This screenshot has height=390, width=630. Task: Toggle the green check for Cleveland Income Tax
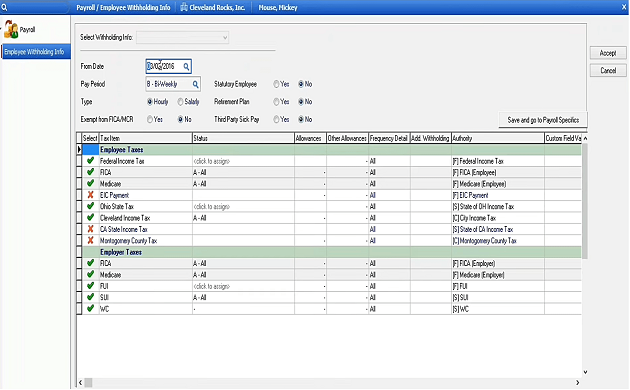pyautogui.click(x=90, y=218)
